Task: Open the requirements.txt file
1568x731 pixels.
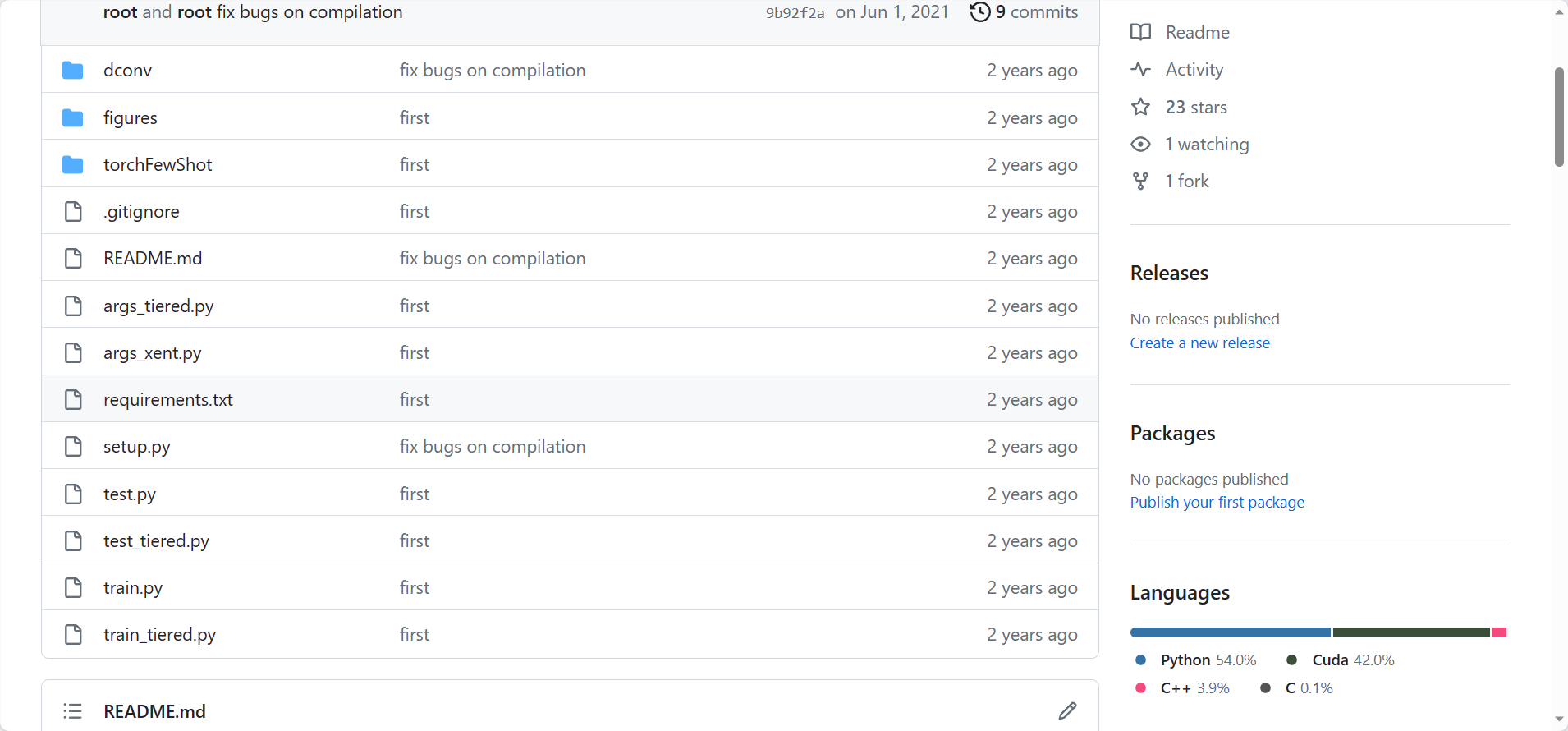Action: click(168, 400)
